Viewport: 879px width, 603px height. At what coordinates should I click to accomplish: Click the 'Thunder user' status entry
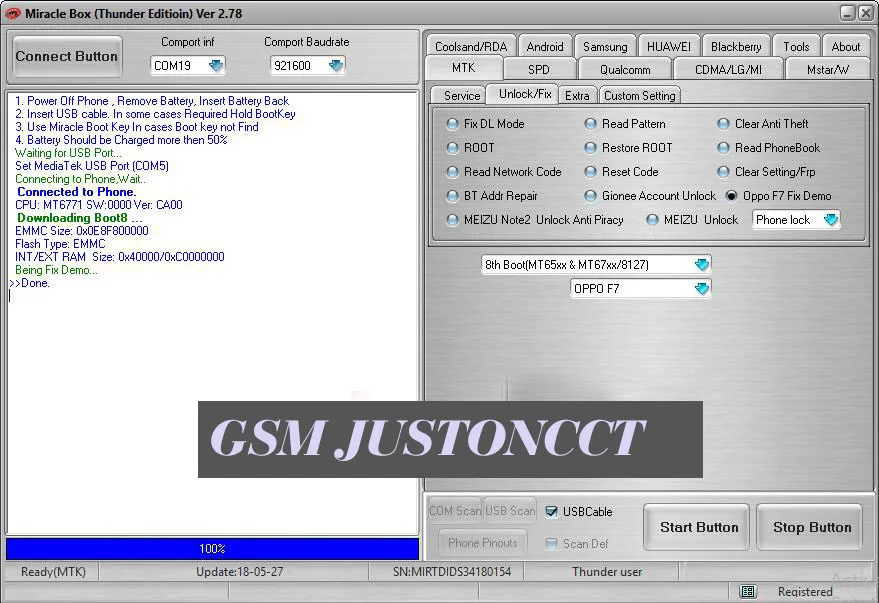pos(607,572)
